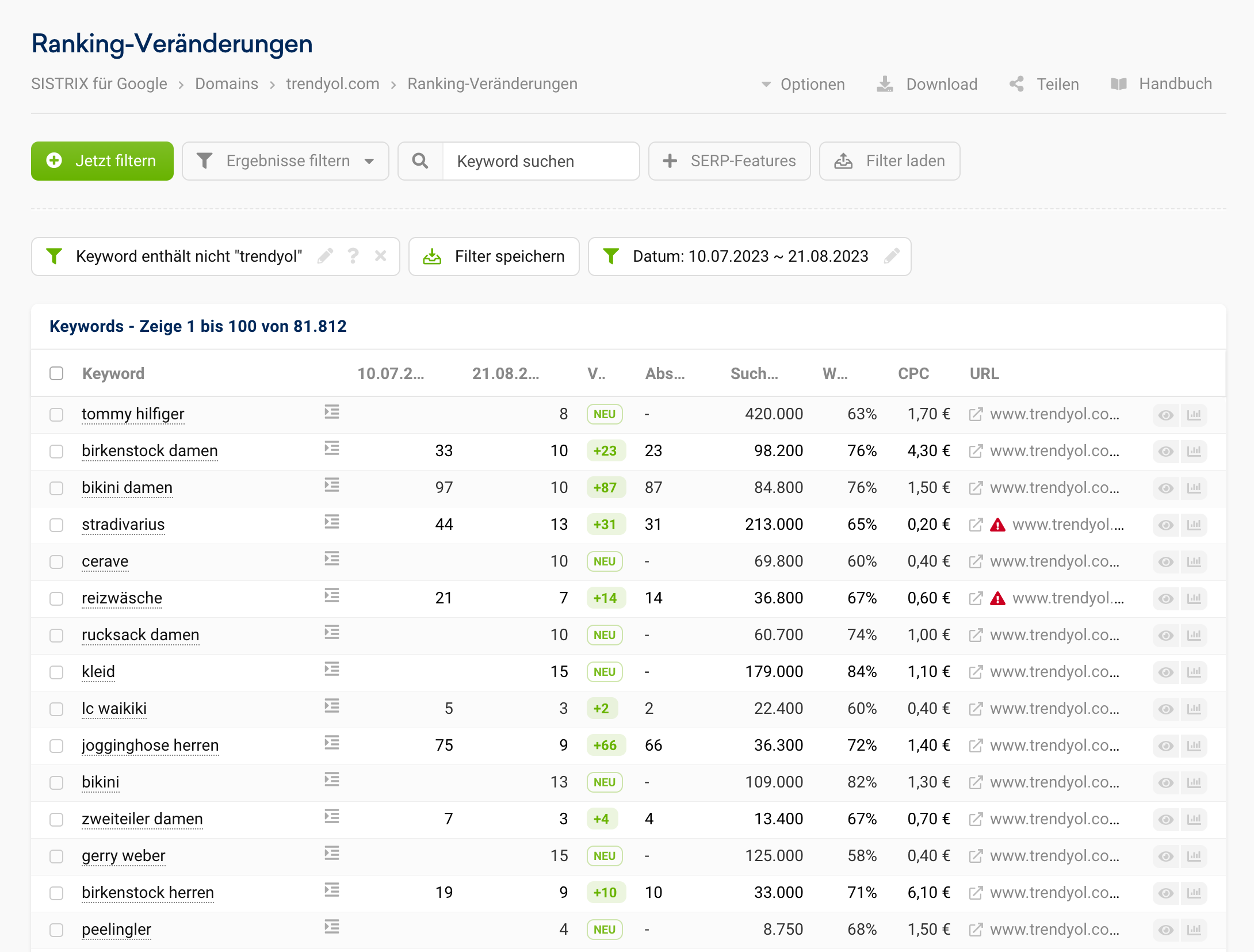Viewport: 1254px width, 952px height.
Task: Open the zweiteiler damen keyword link
Action: point(142,819)
